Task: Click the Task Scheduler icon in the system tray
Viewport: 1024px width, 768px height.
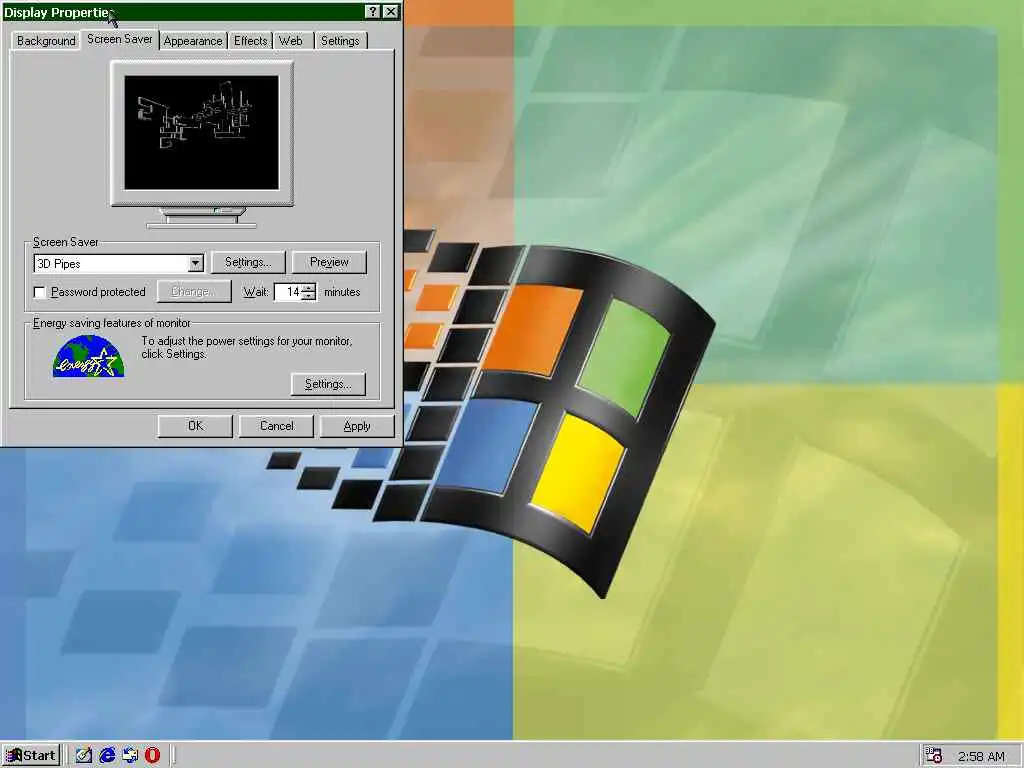Action: click(x=934, y=756)
